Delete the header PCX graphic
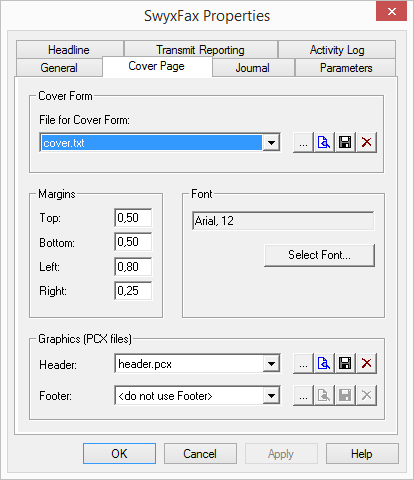414x480 pixels. [x=366, y=363]
